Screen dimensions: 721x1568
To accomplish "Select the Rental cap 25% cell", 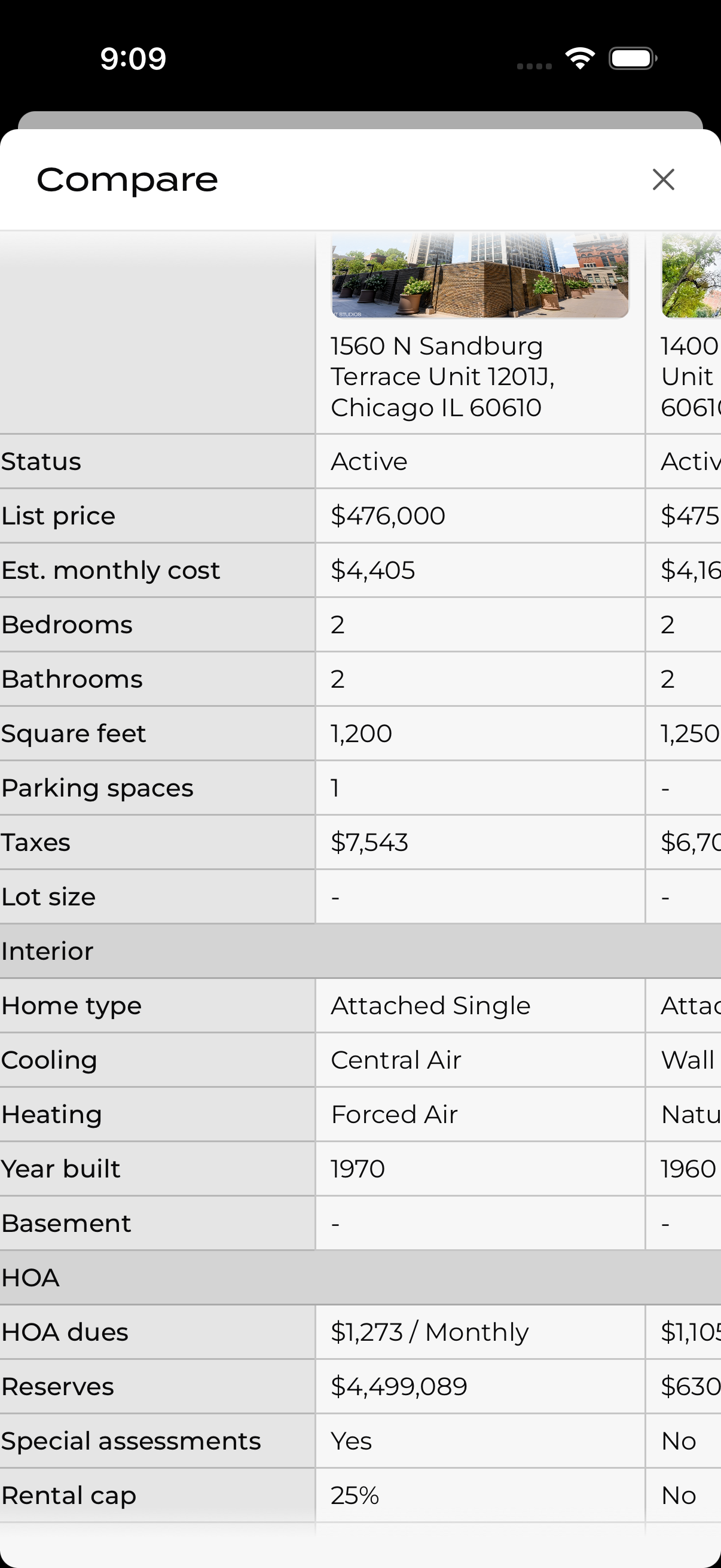I will click(x=354, y=1495).
